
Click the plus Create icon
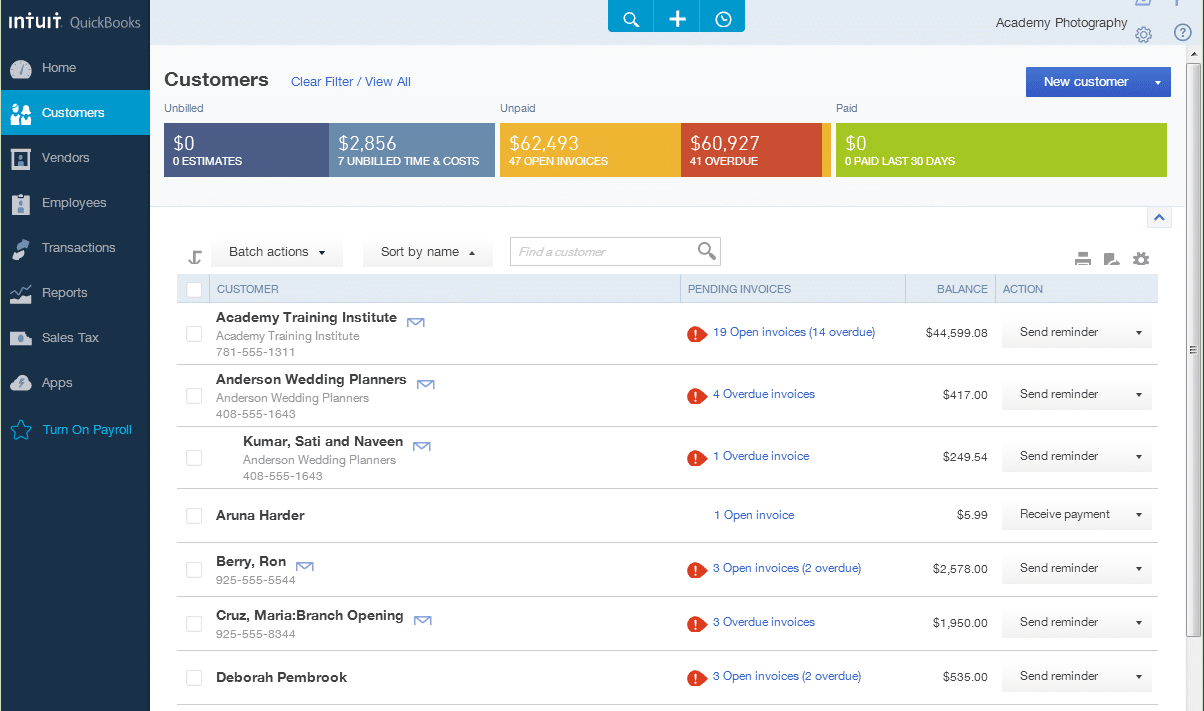677,19
